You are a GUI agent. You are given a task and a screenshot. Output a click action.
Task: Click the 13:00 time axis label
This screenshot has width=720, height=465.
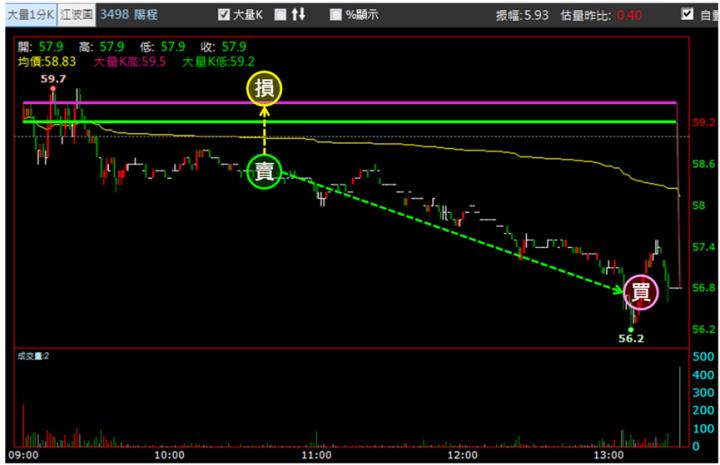[609, 455]
